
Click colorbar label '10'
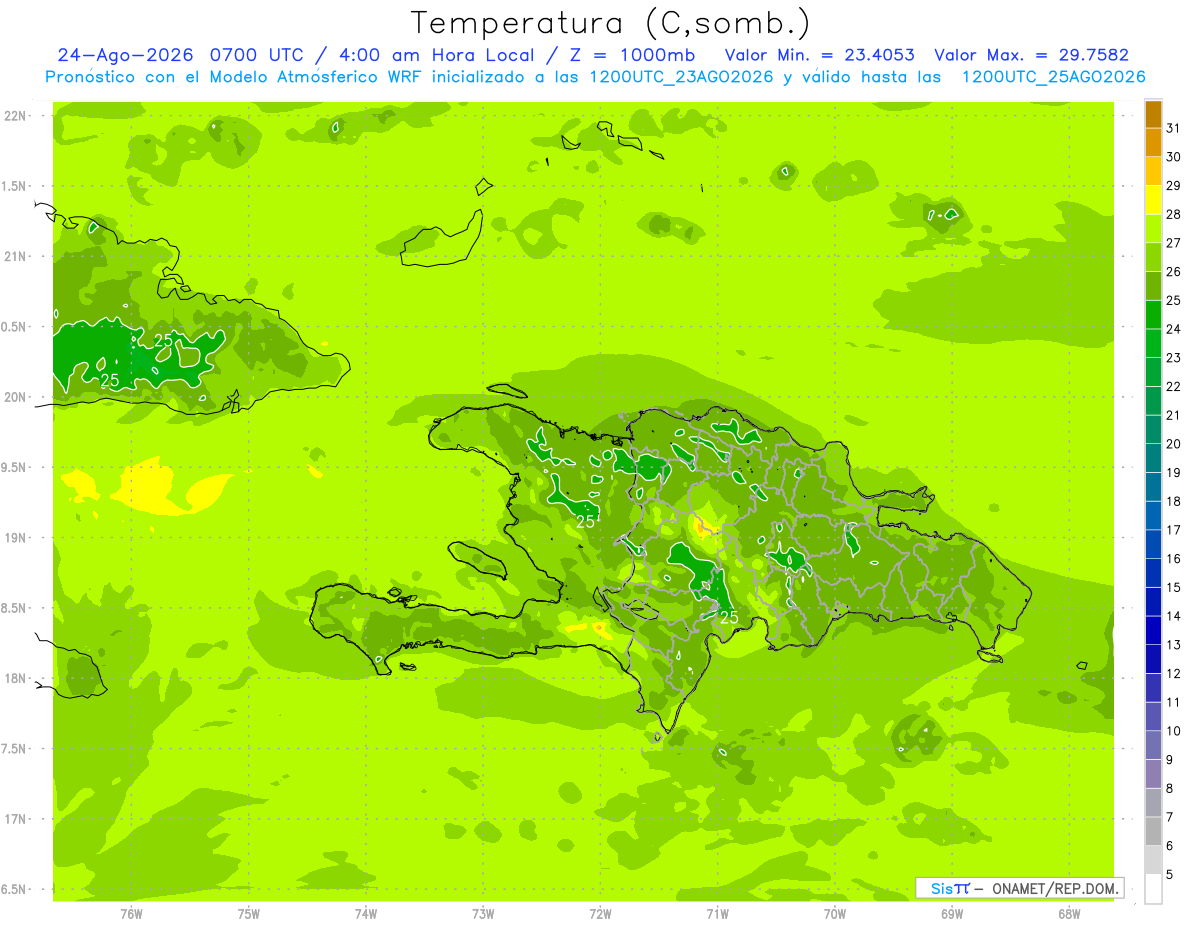1174,731
